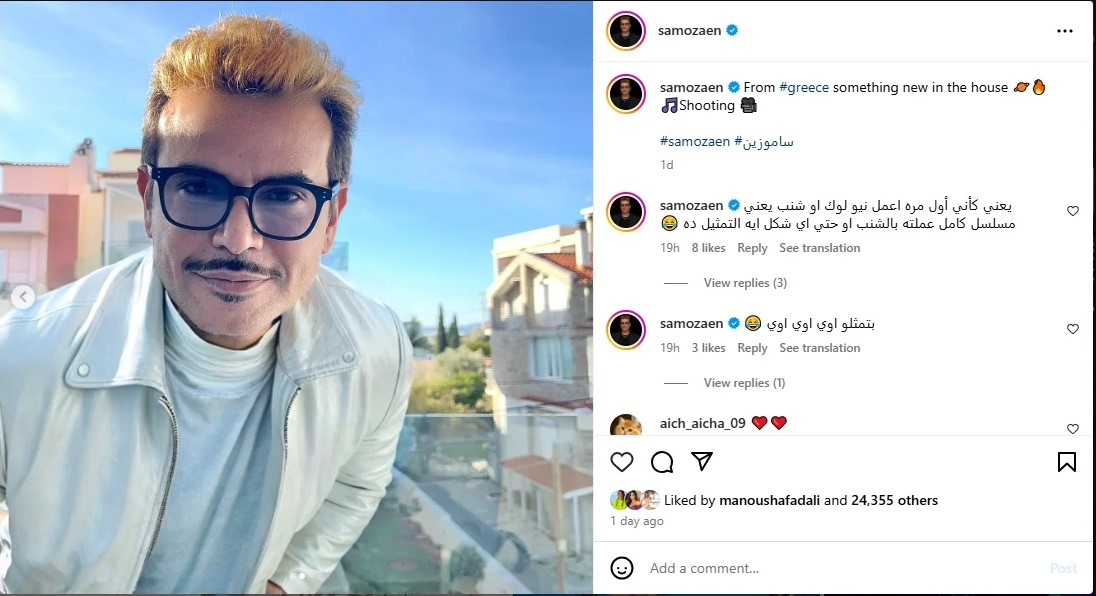Open the aich_aicha_09 commenter avatar
This screenshot has height=596, width=1096.
[x=626, y=425]
